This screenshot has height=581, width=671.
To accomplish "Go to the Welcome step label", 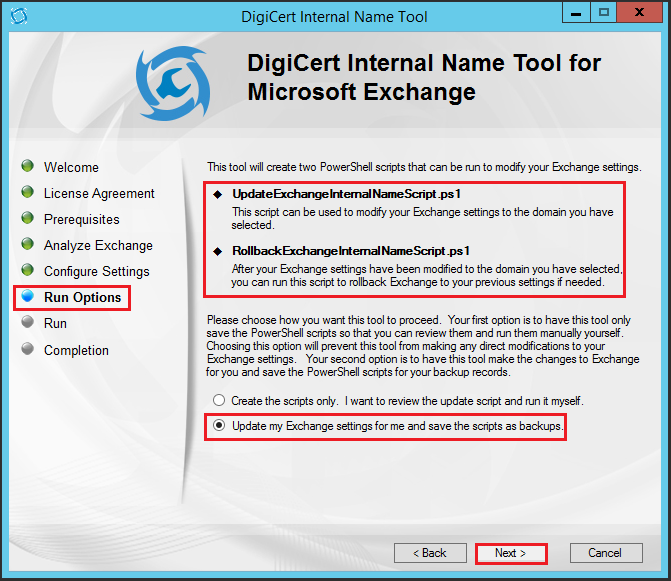I will [x=71, y=167].
